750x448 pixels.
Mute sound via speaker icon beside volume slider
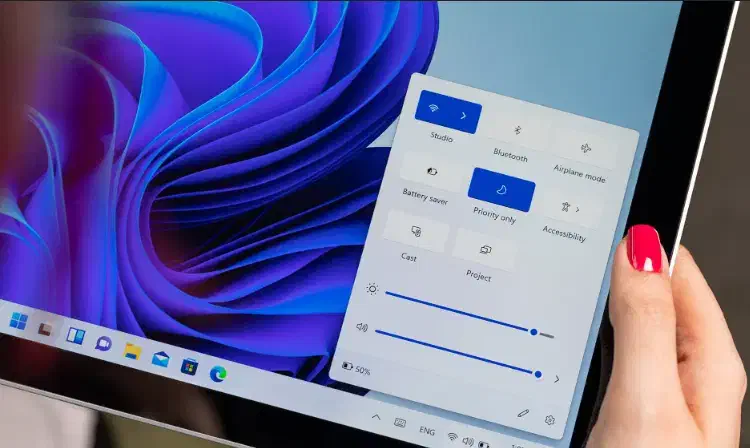pyautogui.click(x=362, y=328)
